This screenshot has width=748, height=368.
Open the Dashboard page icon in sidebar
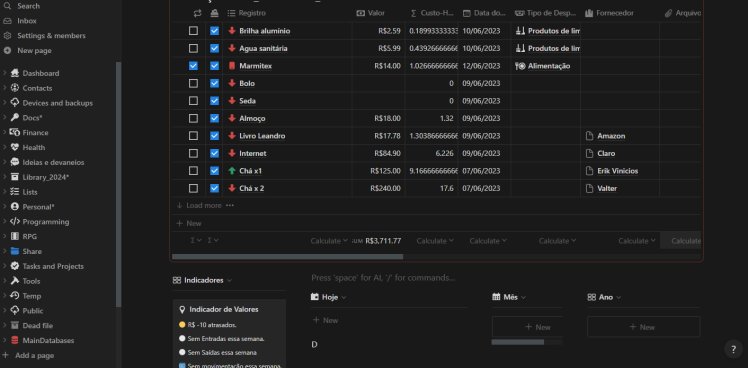(x=14, y=73)
